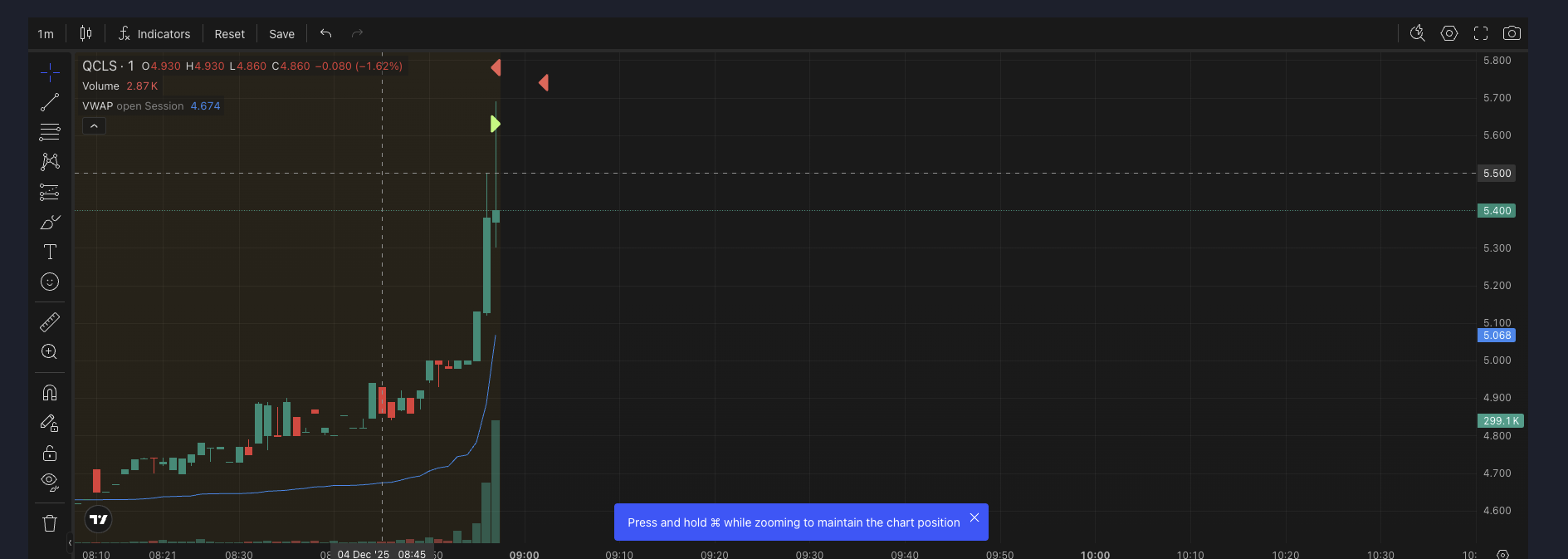Toggle lock all drawing tools

(x=50, y=453)
